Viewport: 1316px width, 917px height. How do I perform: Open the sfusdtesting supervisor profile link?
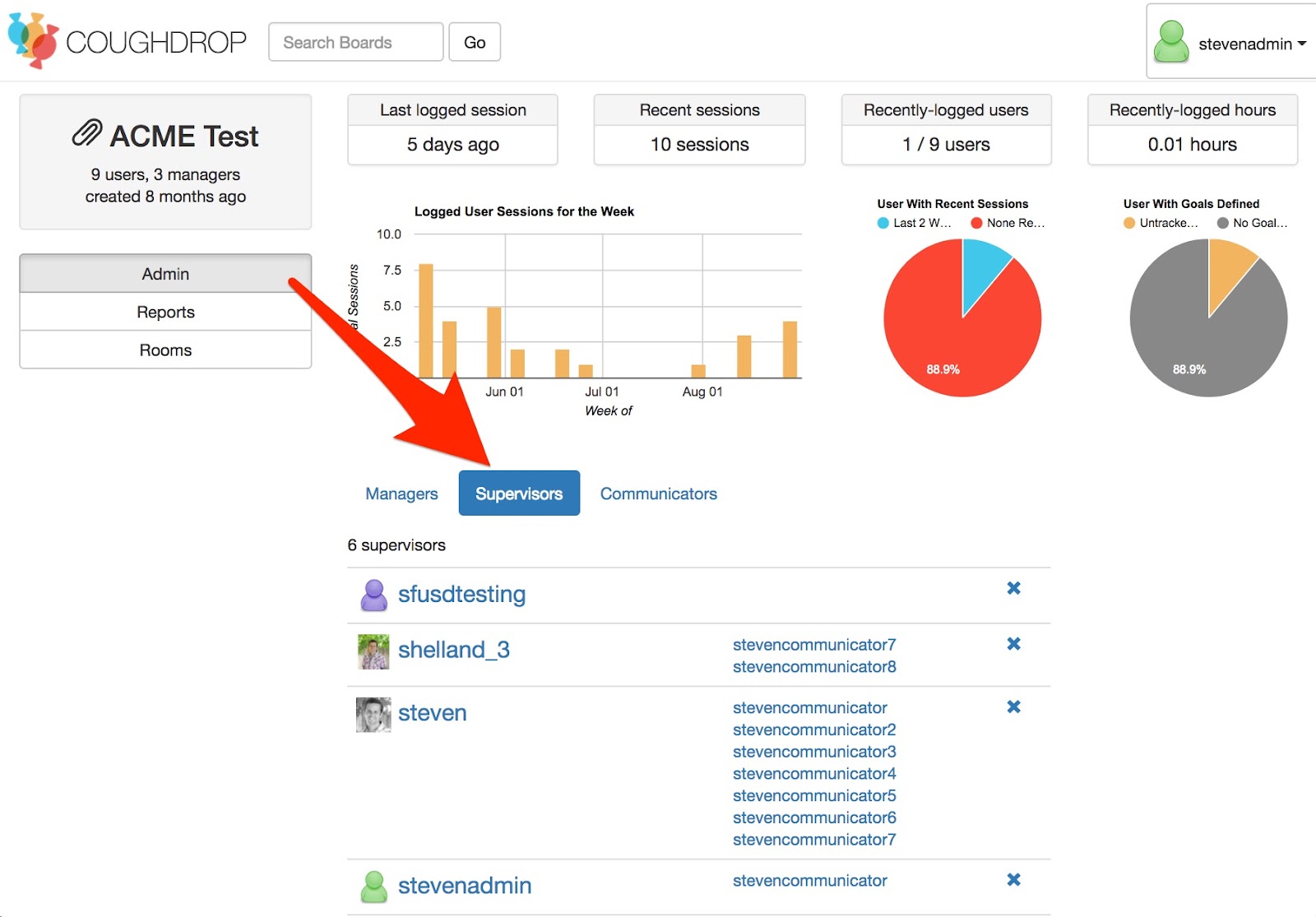(x=461, y=595)
